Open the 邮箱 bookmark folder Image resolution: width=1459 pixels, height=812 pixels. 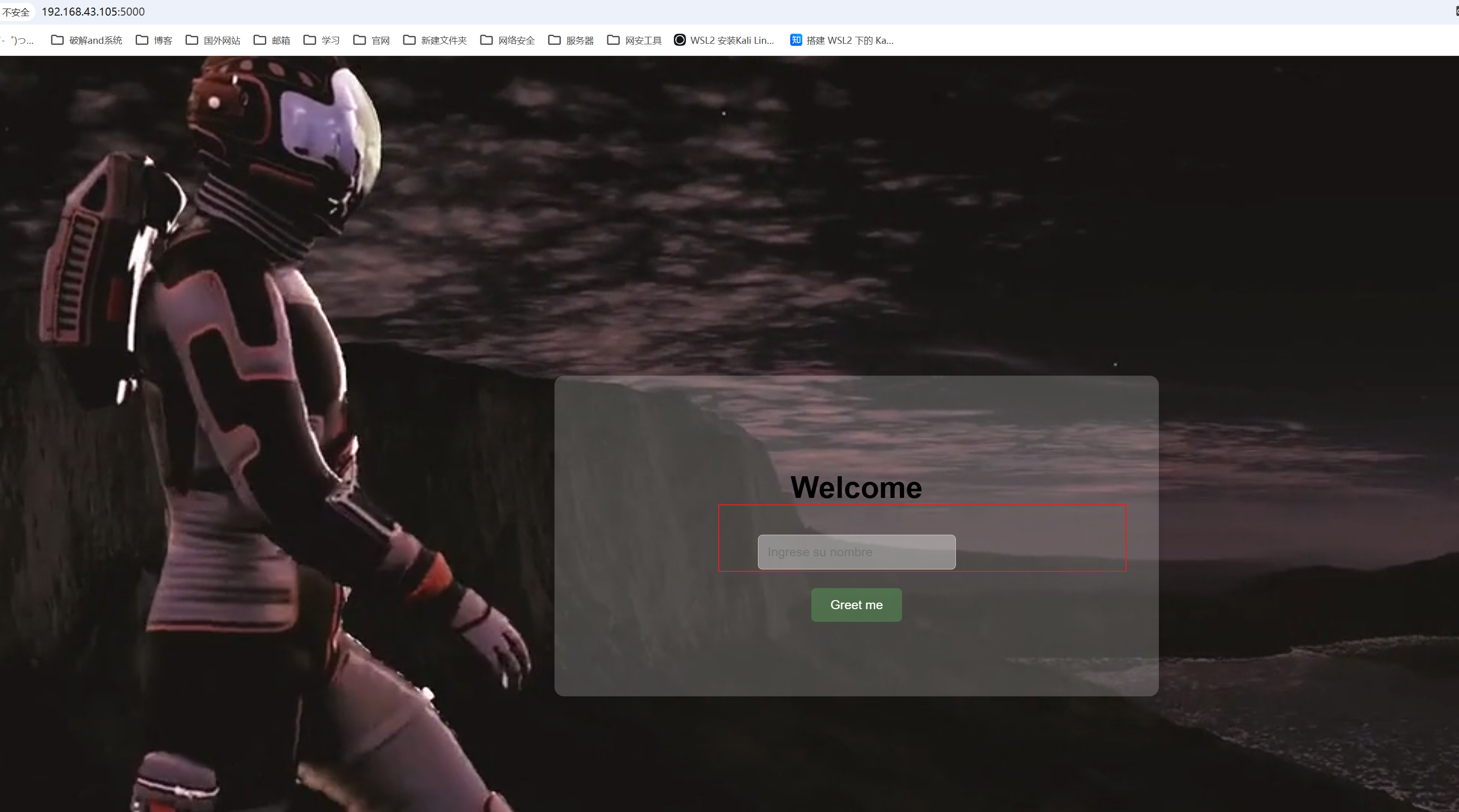(272, 40)
